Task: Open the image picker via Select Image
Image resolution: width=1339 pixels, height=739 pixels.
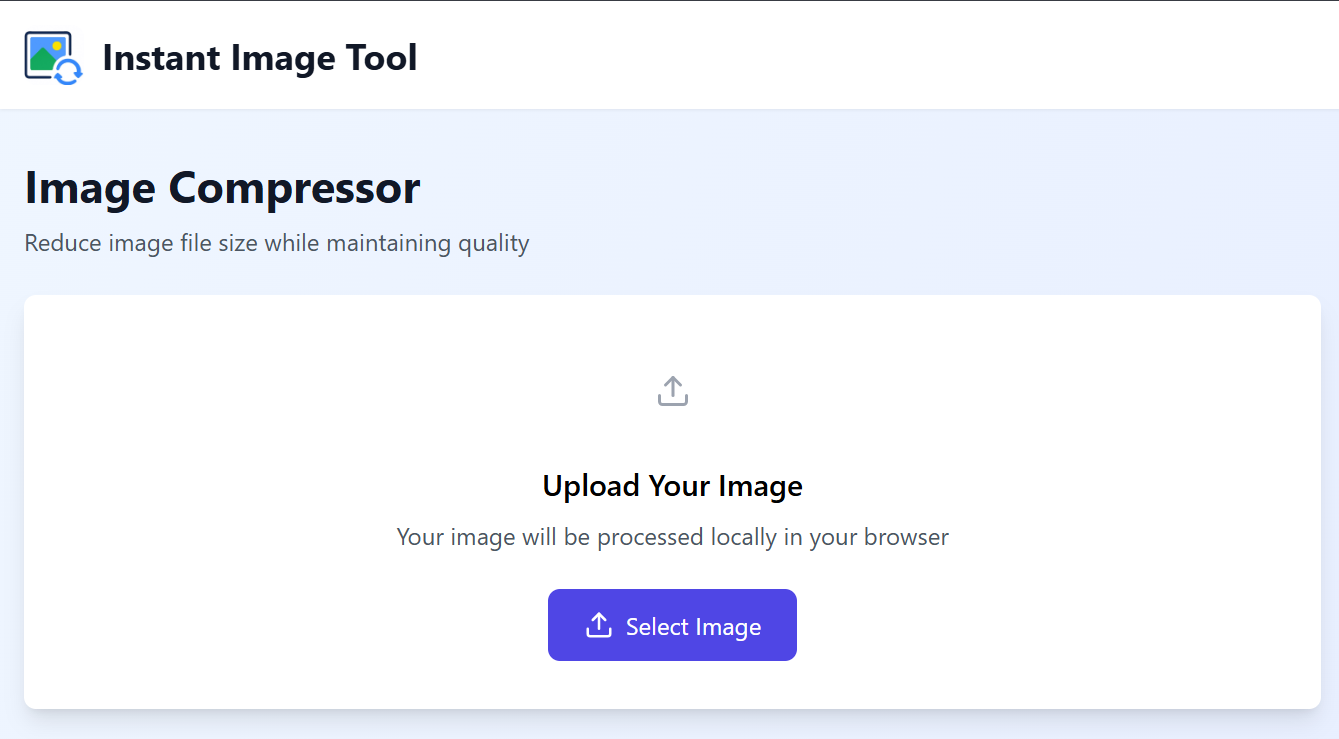Action: click(x=672, y=624)
